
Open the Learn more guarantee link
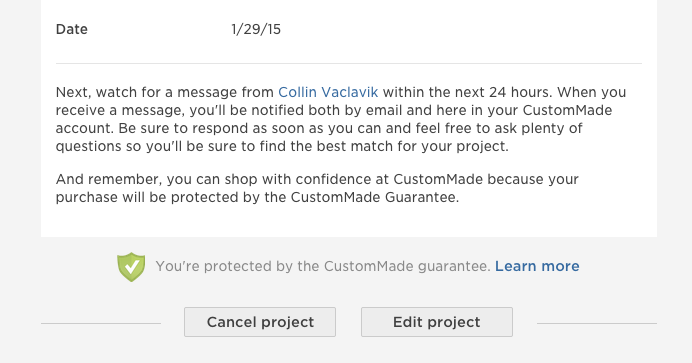(x=537, y=266)
